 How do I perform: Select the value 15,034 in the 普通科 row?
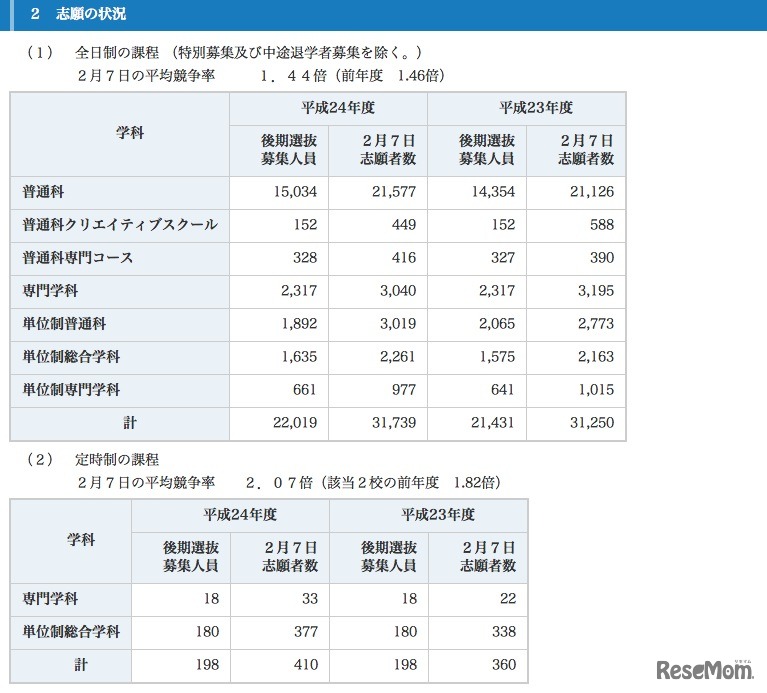tap(295, 192)
